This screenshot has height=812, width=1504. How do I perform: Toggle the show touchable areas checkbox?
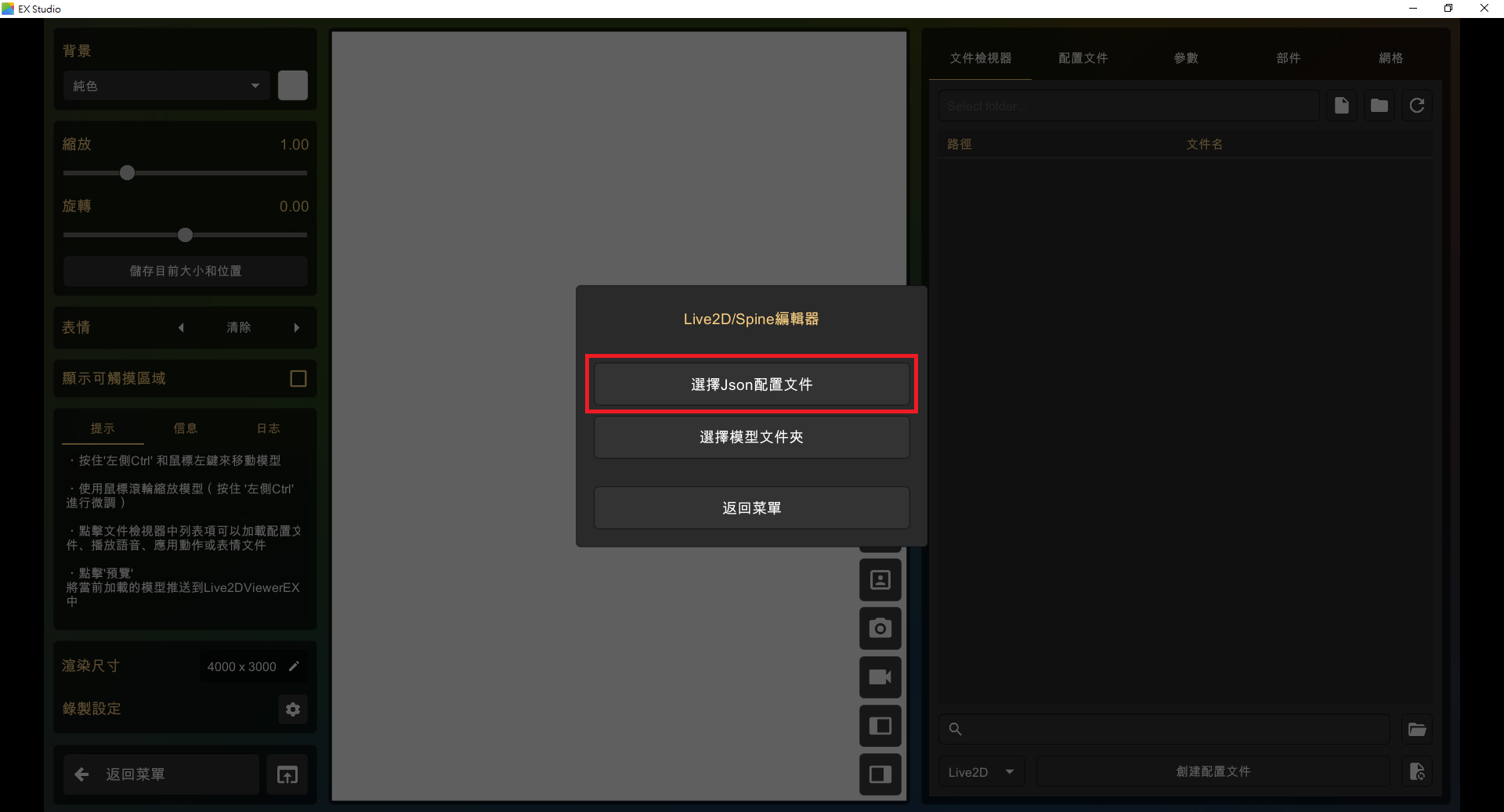298,379
